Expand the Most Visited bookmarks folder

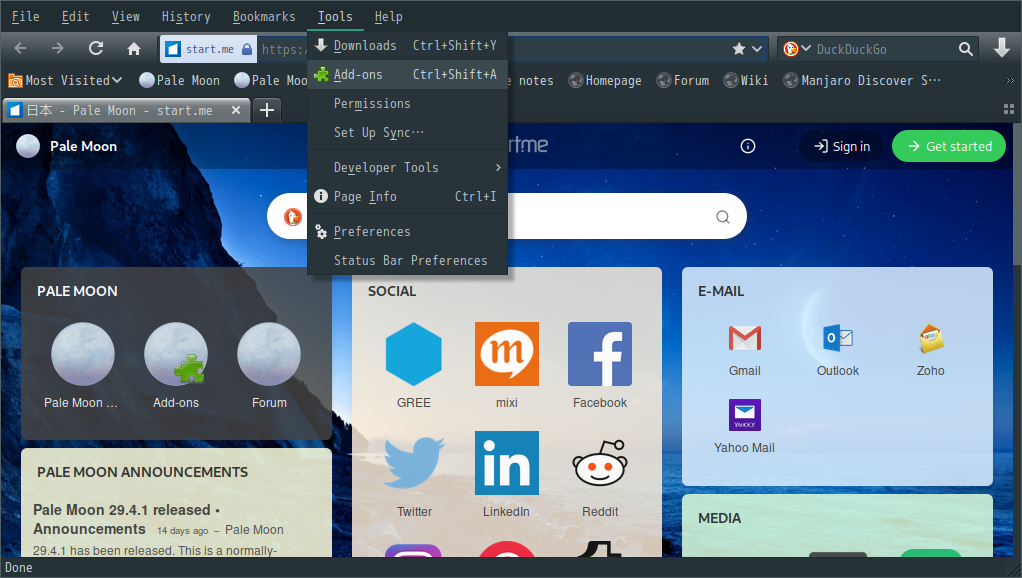coord(65,80)
